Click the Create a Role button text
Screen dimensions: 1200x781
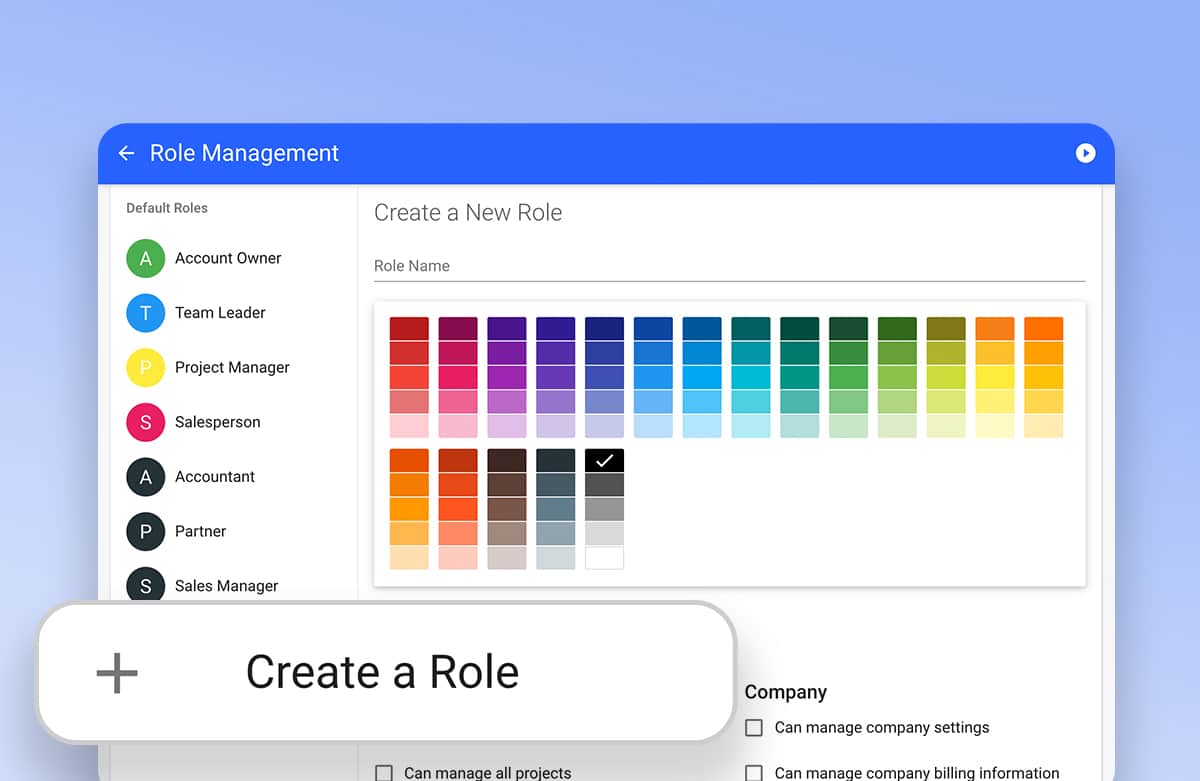[382, 673]
